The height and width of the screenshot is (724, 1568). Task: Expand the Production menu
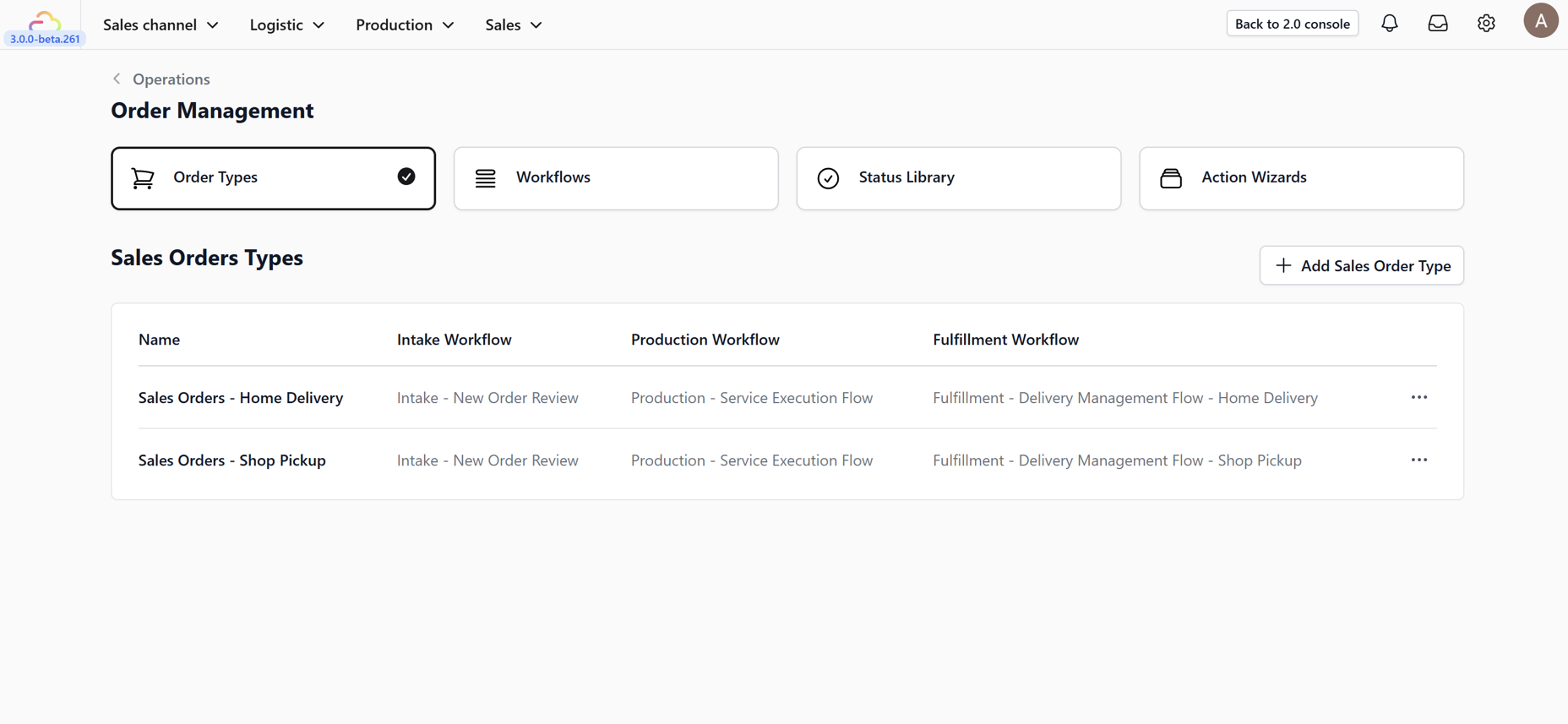405,24
